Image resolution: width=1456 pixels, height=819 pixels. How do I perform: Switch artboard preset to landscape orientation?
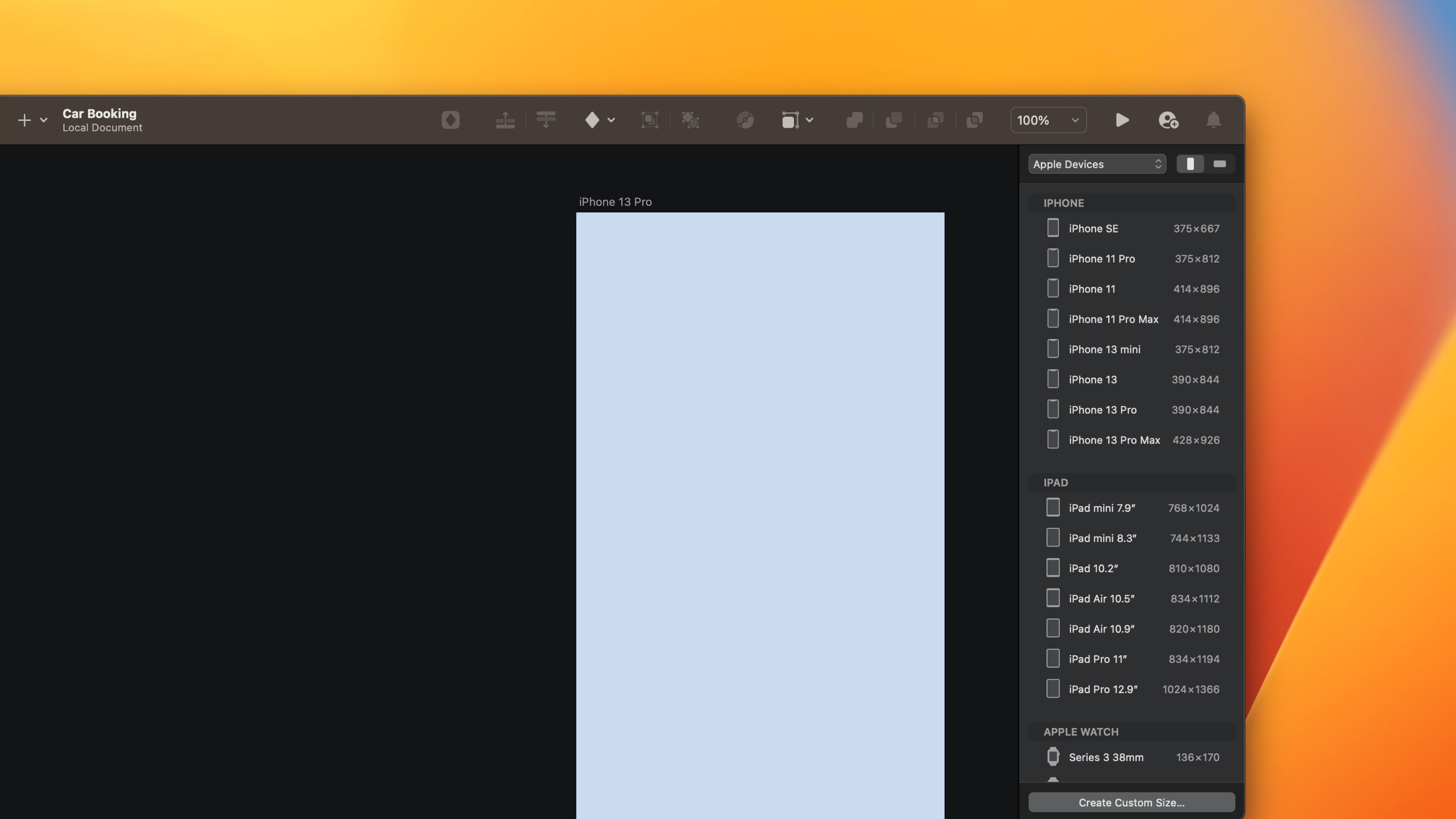[x=1220, y=164]
